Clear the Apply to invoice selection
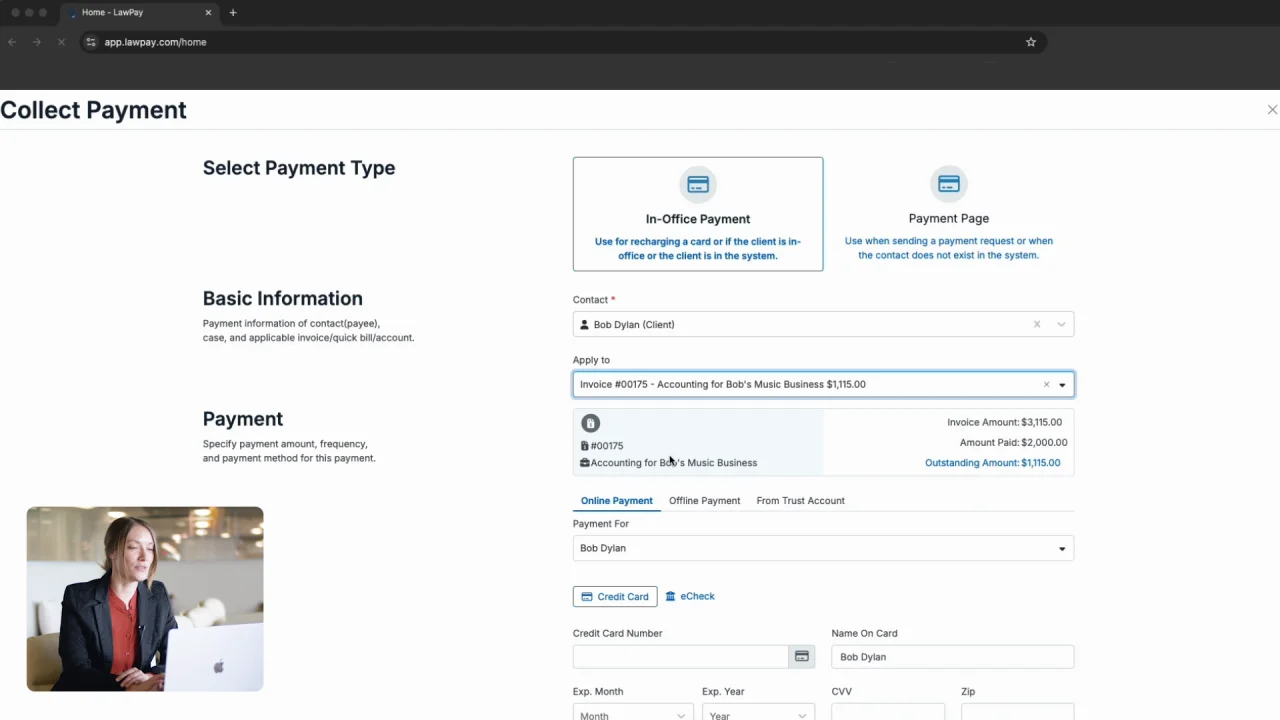 click(1046, 384)
